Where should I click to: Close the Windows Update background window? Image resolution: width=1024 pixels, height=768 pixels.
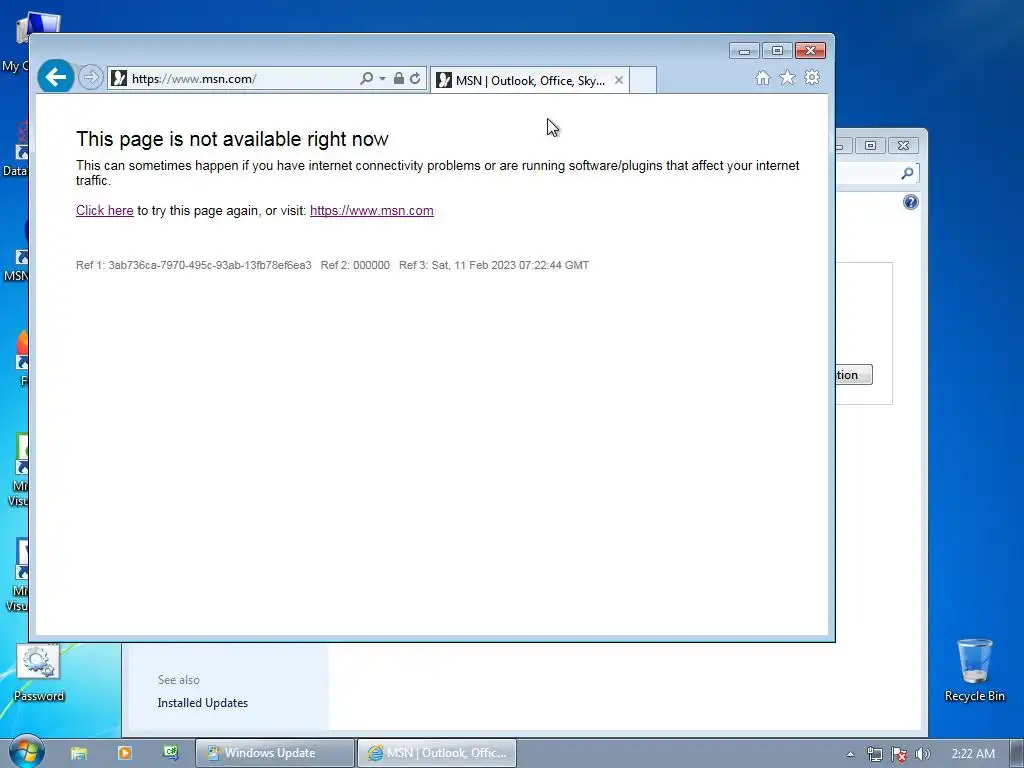click(x=903, y=145)
